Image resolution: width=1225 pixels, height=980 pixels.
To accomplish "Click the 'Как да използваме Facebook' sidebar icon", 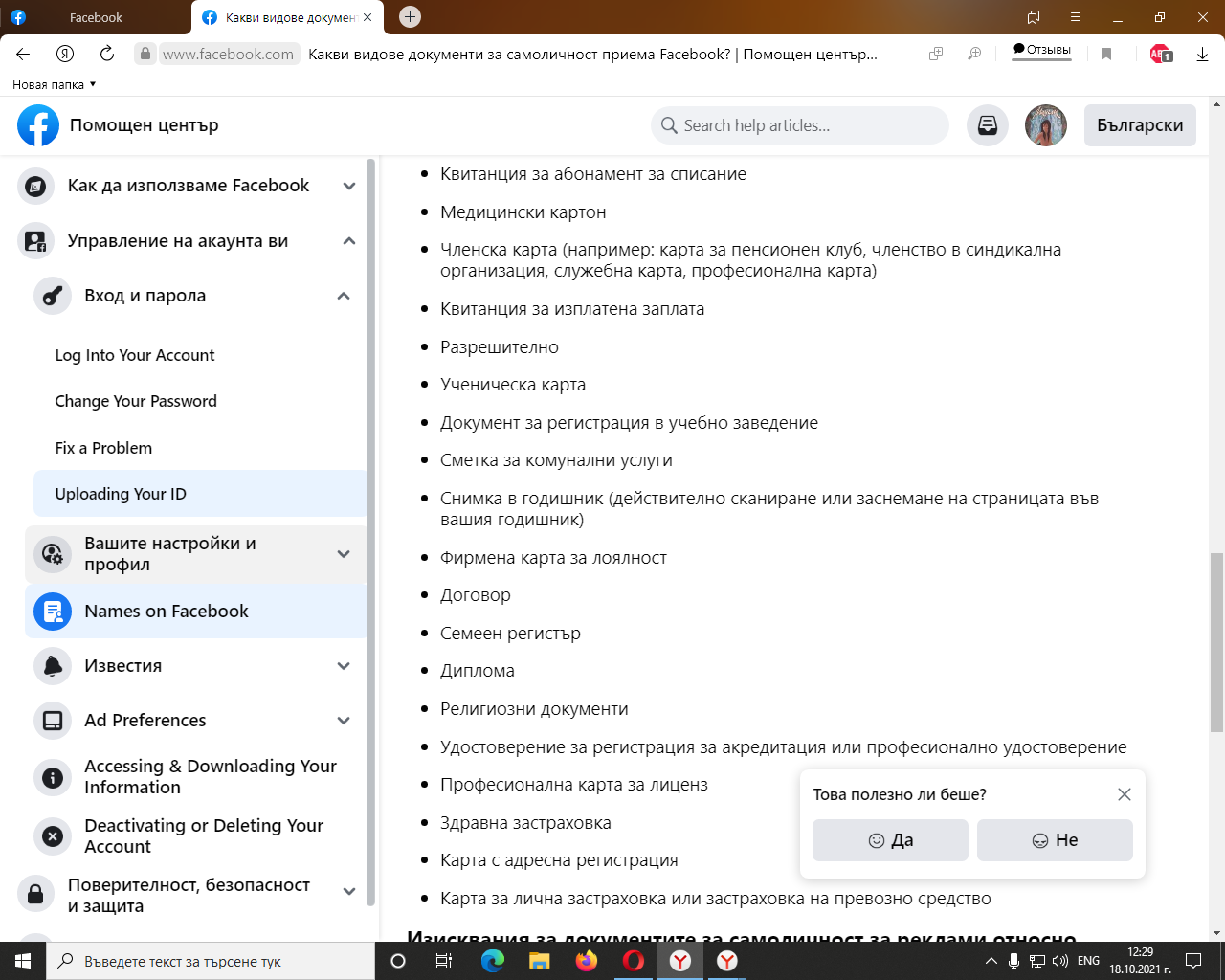I will pyautogui.click(x=36, y=186).
